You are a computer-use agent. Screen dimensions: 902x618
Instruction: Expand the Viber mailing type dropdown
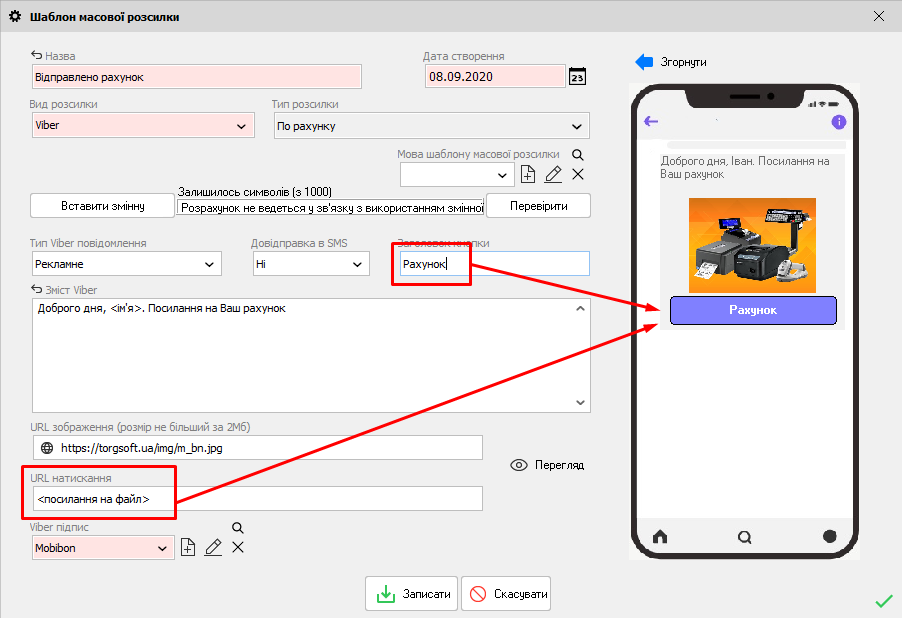pyautogui.click(x=240, y=126)
